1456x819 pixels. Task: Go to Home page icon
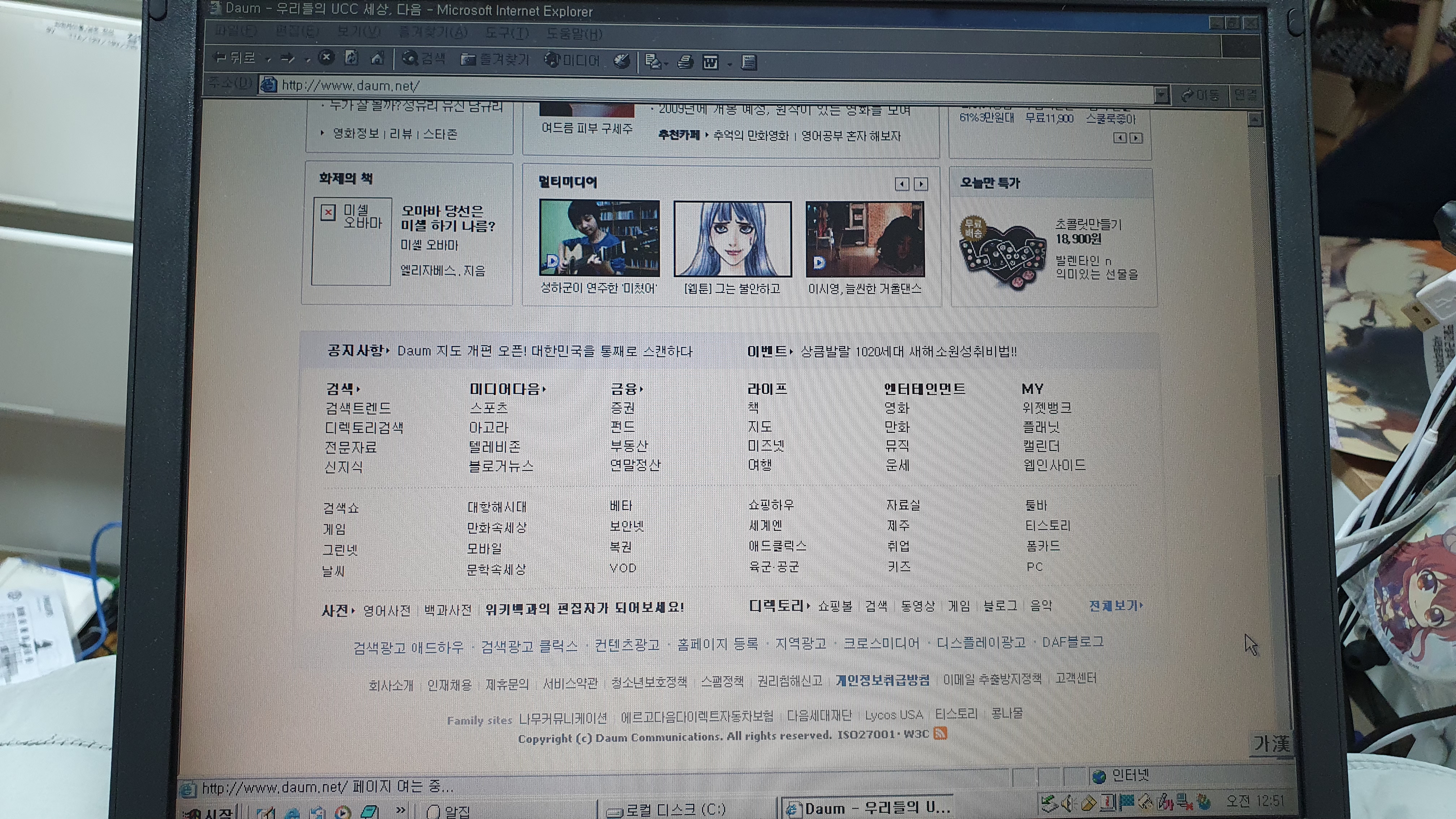377,58
